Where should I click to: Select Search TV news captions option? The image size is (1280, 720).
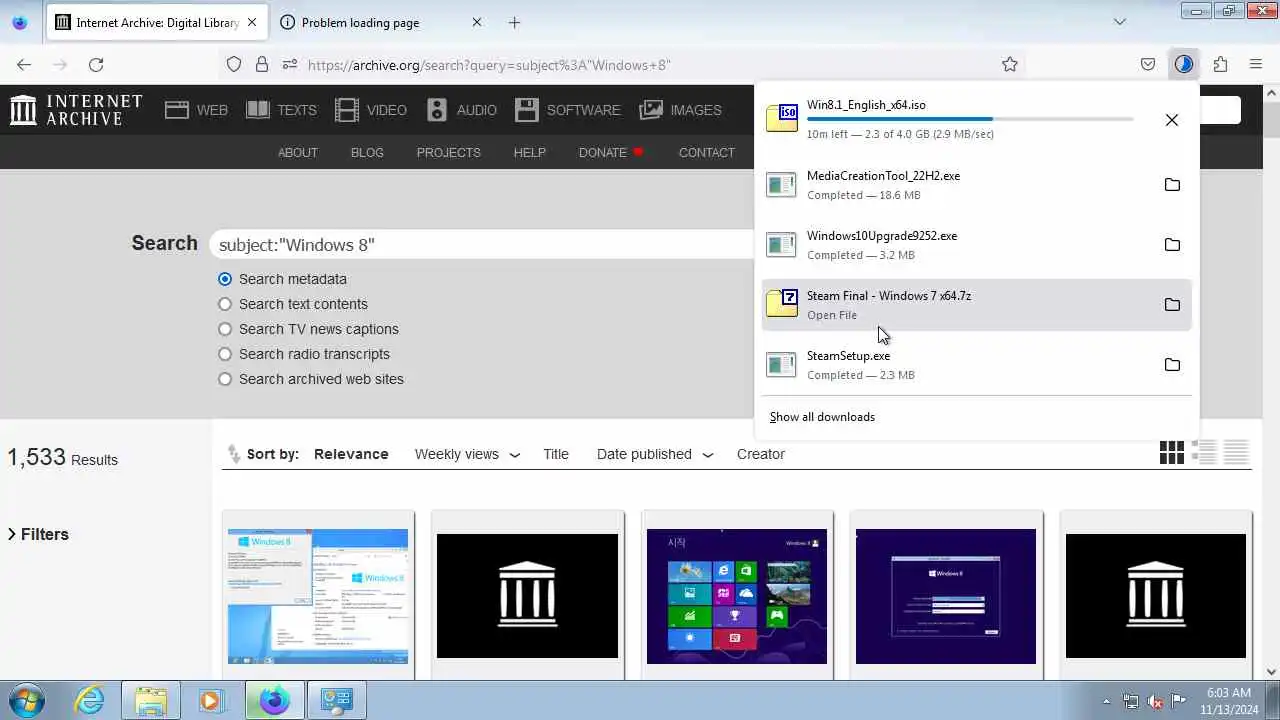225,329
